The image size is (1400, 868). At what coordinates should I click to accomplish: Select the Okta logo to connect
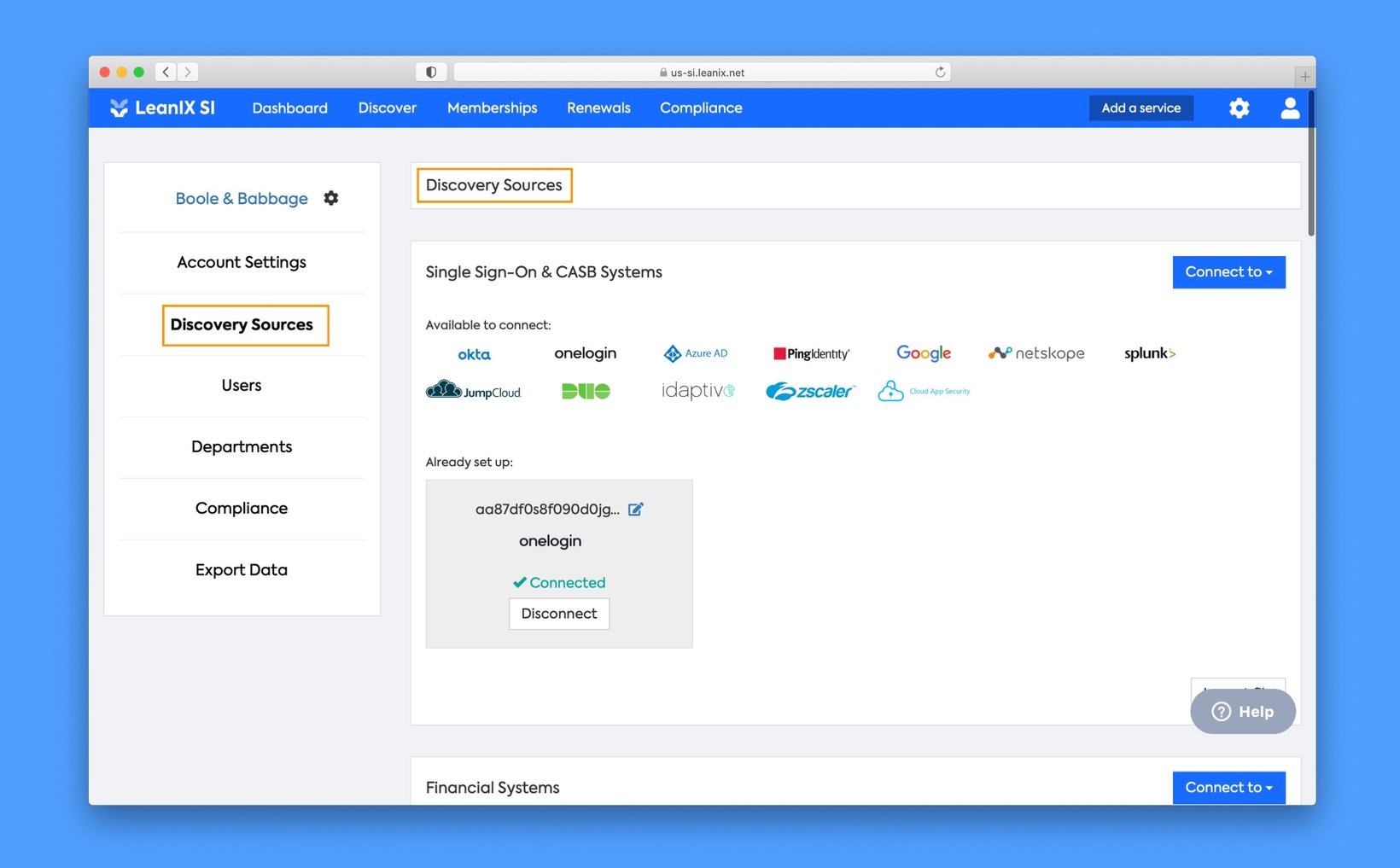click(474, 354)
